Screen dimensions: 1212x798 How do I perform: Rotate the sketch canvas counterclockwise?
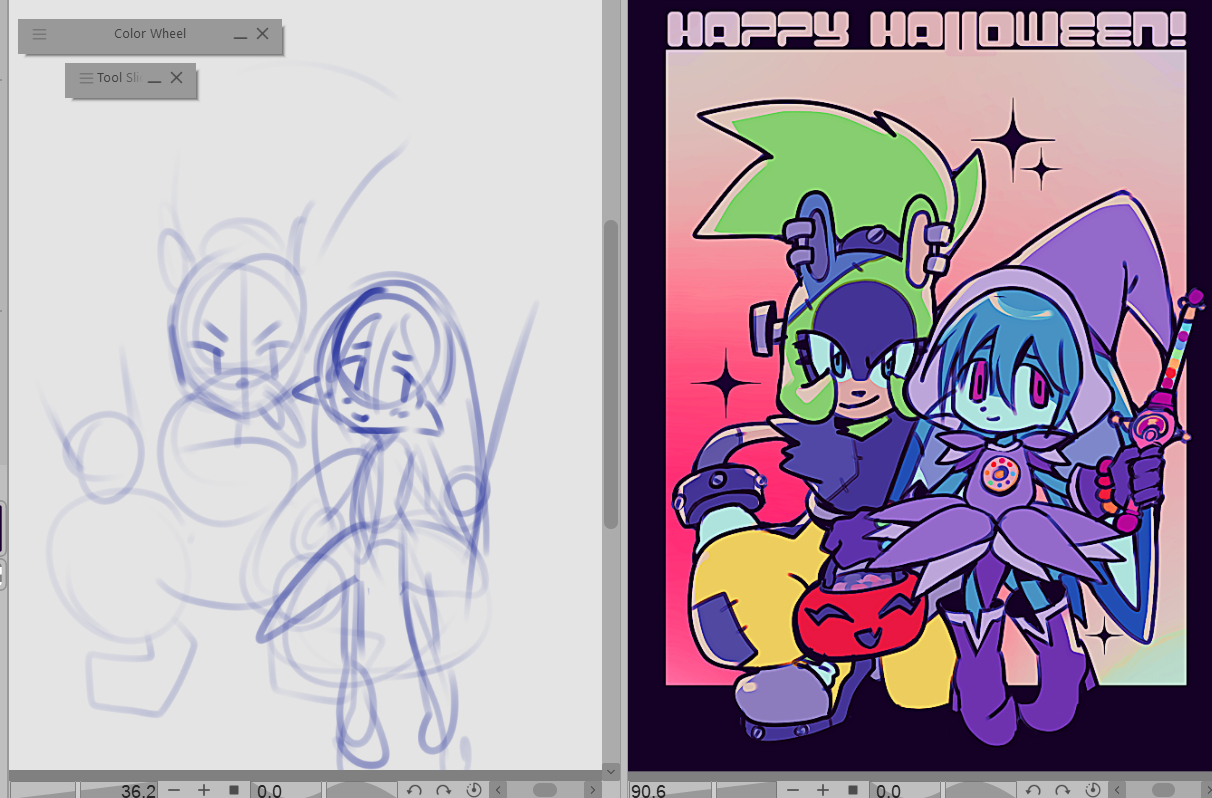point(414,790)
